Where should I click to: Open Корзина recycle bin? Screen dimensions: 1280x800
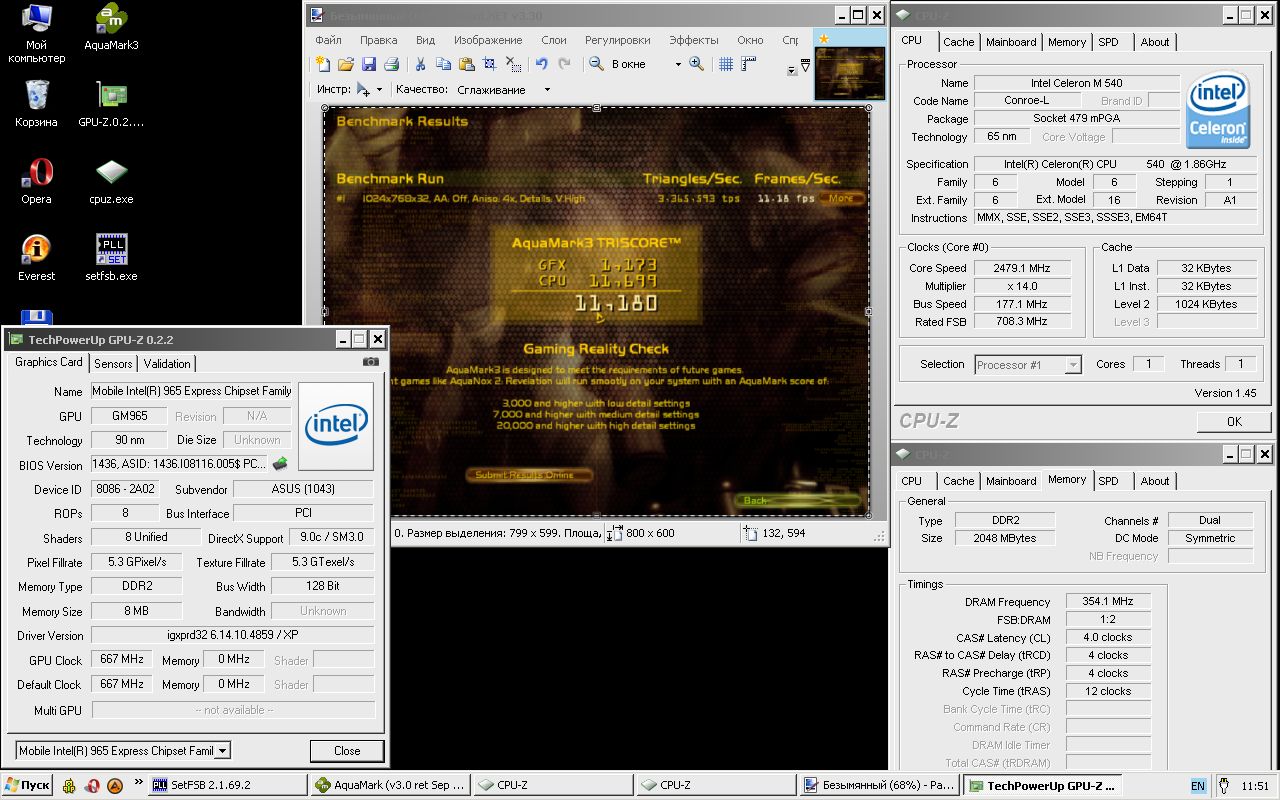(37, 105)
